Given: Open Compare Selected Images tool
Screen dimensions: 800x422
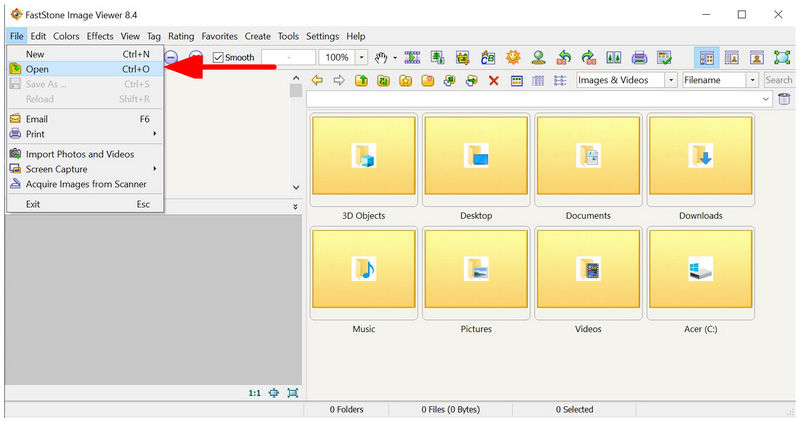Looking at the screenshot, I should [614, 57].
